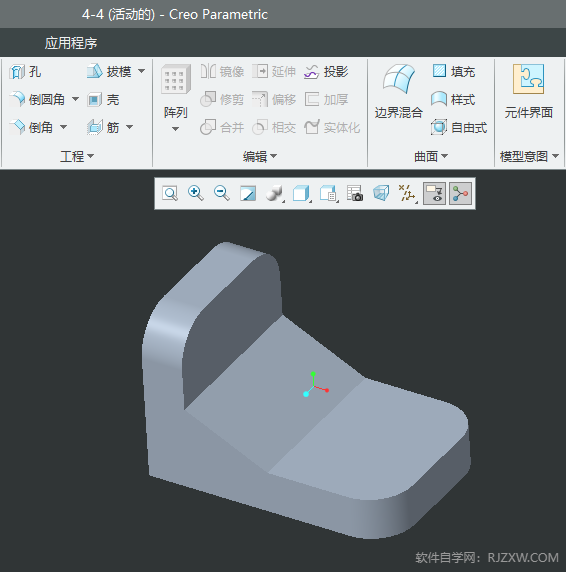Select the Freestyle (自由式) tool
This screenshot has width=566, height=572.
(x=459, y=127)
